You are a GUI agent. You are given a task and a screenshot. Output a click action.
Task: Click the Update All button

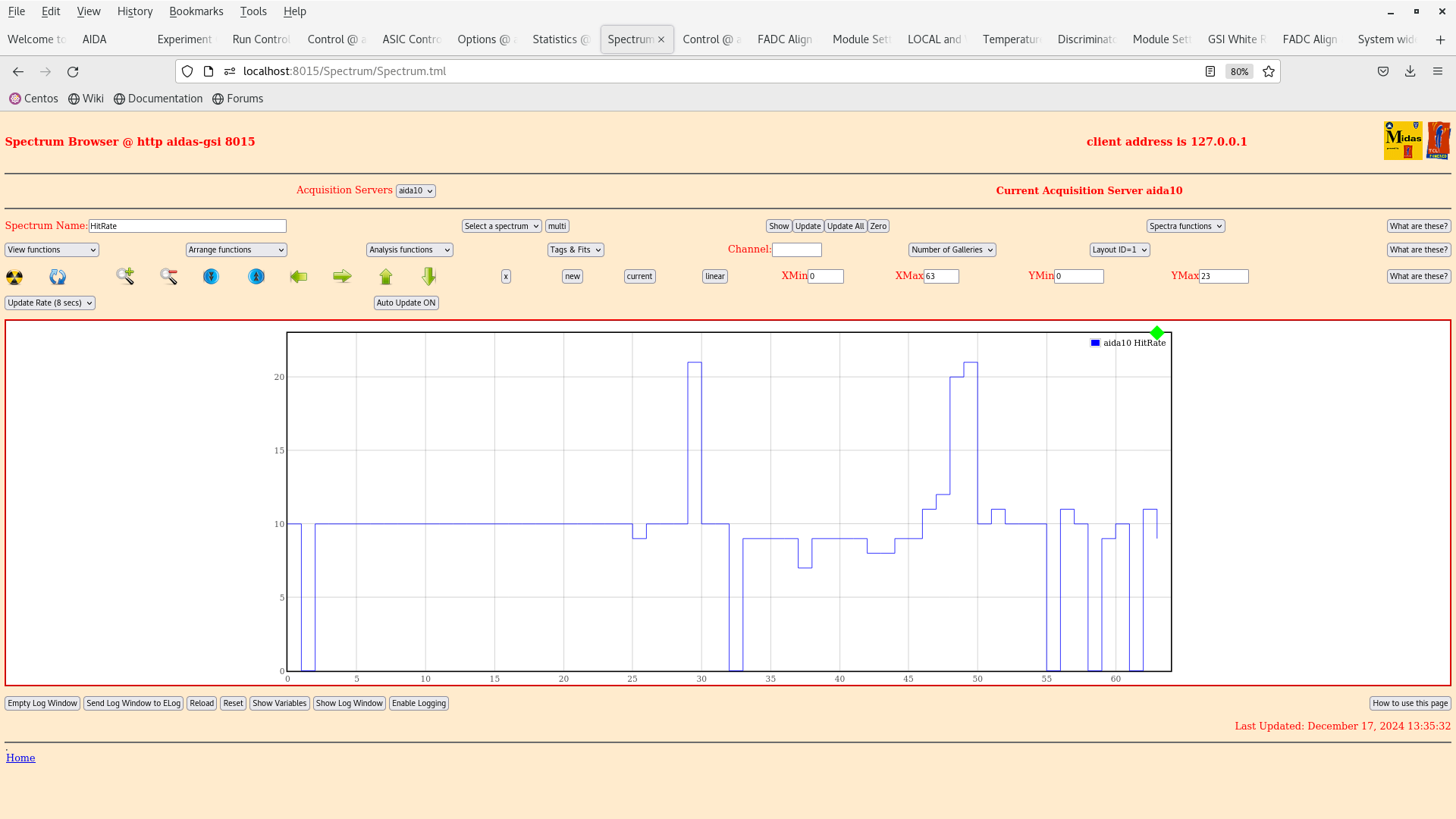click(845, 226)
